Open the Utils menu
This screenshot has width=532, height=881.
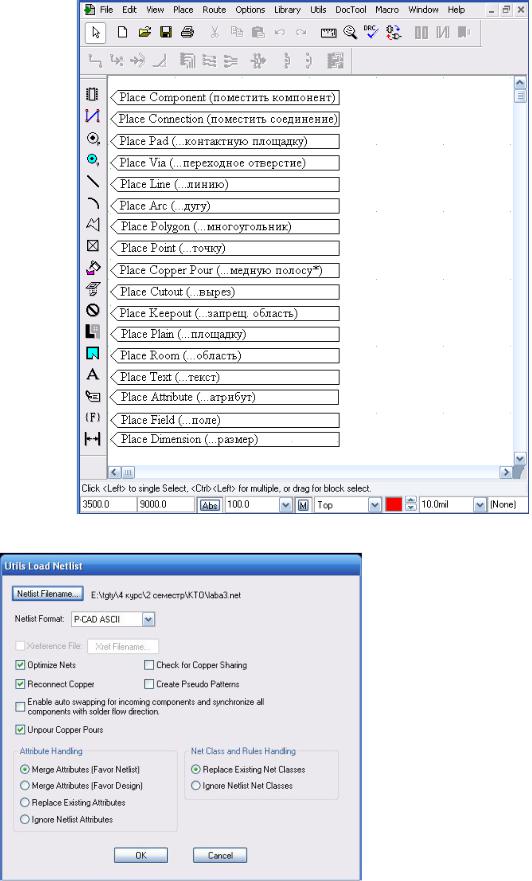pyautogui.click(x=318, y=10)
